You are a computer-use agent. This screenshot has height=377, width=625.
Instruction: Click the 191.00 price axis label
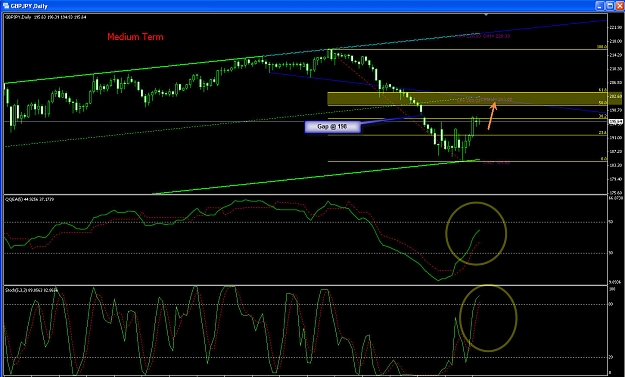coord(616,137)
